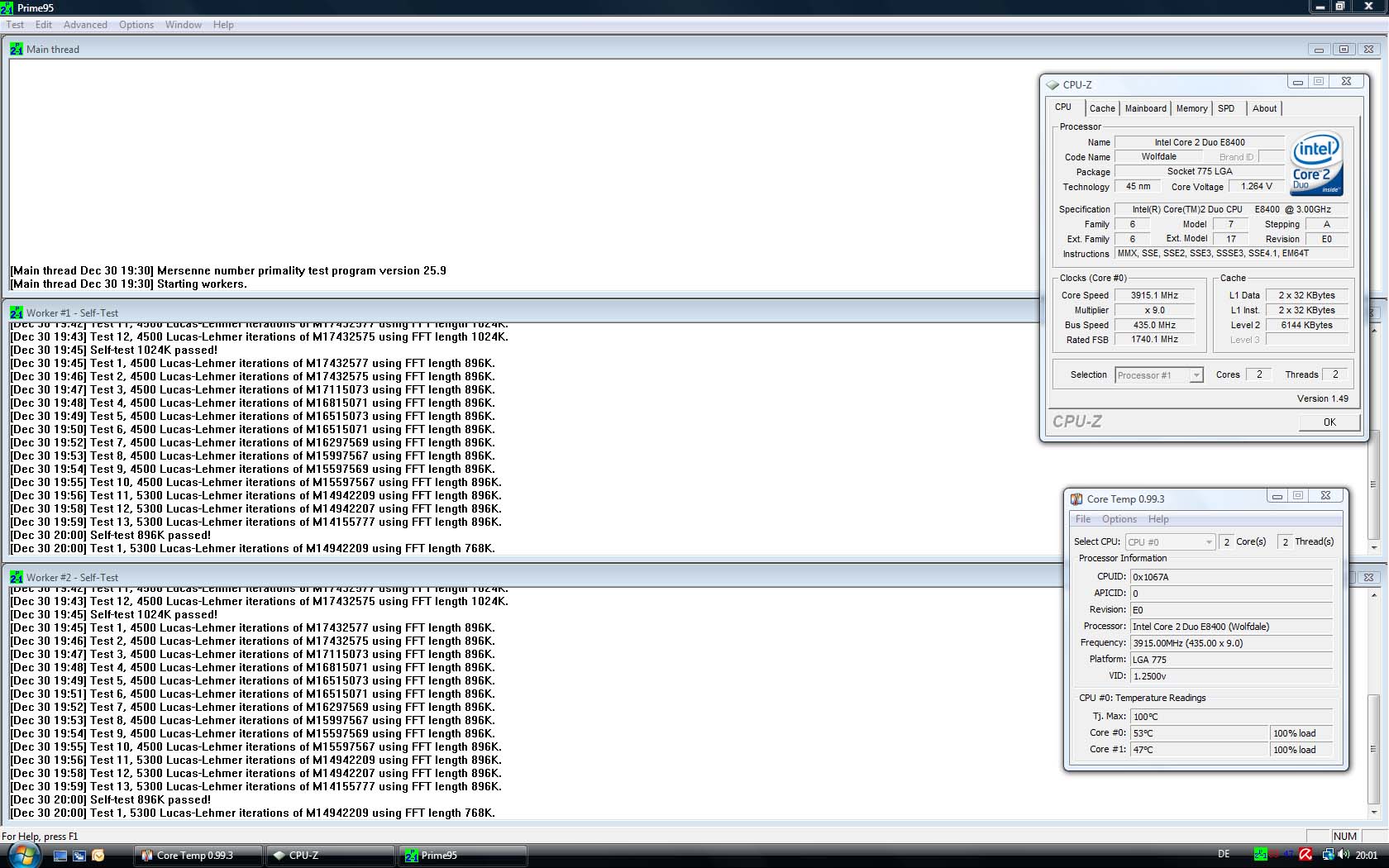This screenshot has height=868, width=1389.
Task: Click Prime95 title bar application icon
Action: coord(7,7)
